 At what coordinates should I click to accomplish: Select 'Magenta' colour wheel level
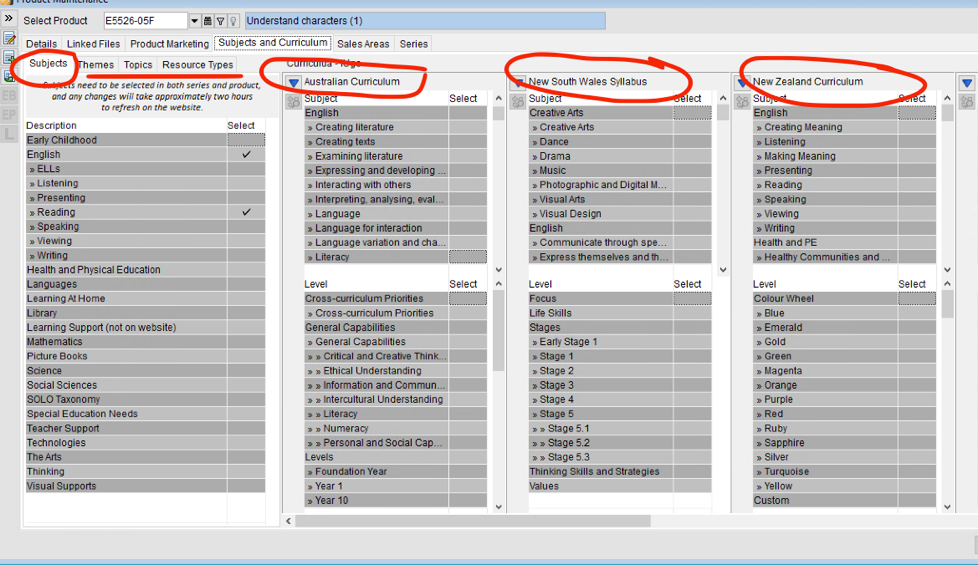tap(825, 371)
